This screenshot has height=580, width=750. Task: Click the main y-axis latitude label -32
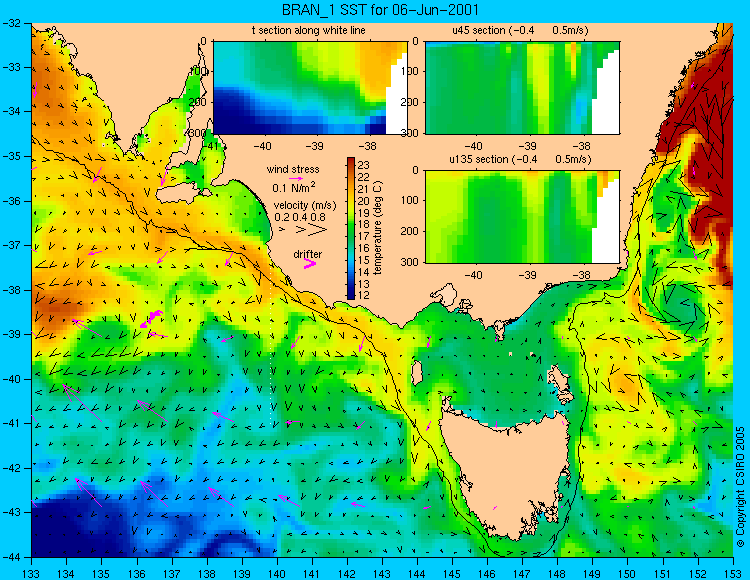[x=11, y=22]
